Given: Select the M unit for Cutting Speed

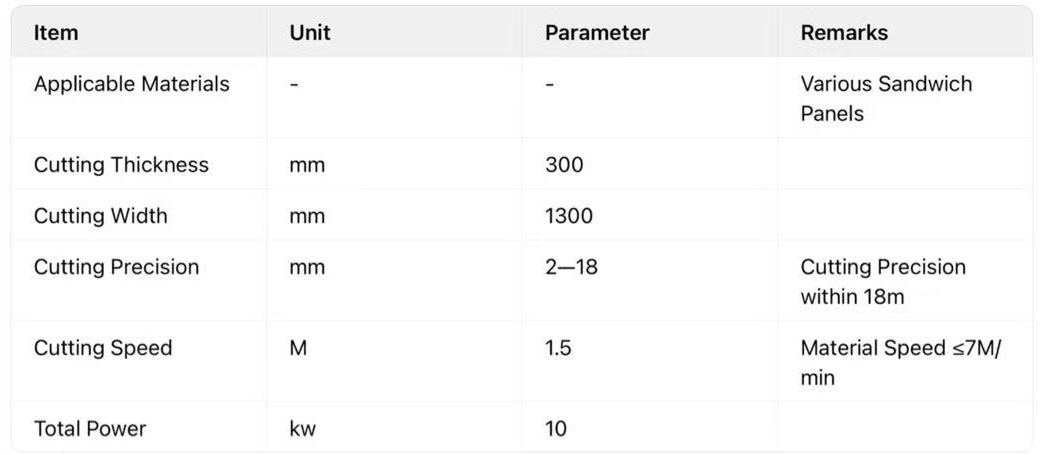Looking at the screenshot, I should coord(298,348).
